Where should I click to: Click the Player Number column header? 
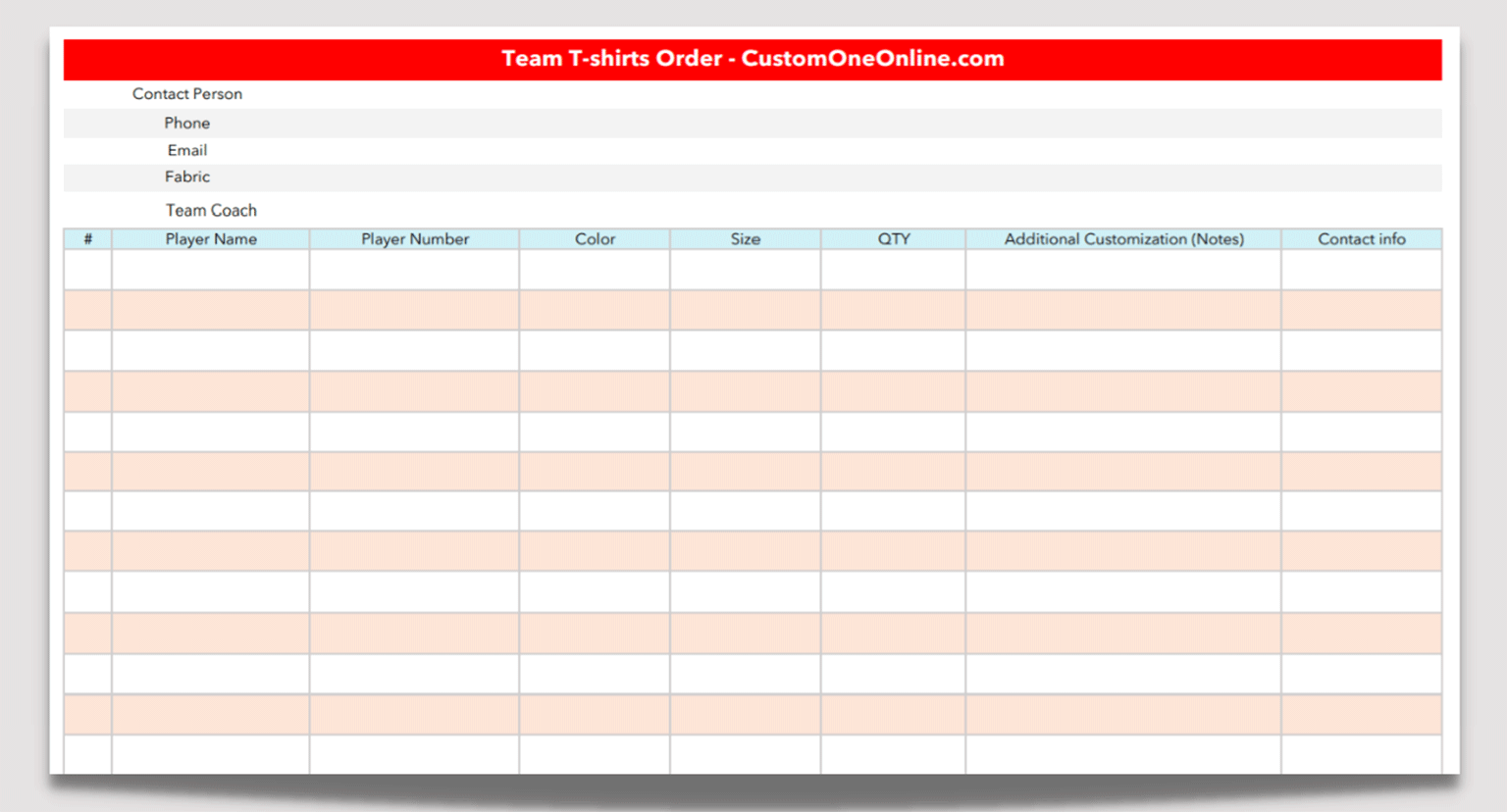415,239
